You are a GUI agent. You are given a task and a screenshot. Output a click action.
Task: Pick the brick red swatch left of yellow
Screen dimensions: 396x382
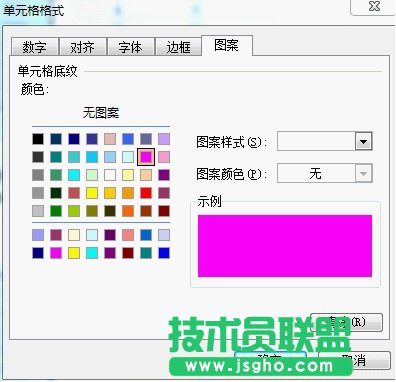(x=74, y=193)
